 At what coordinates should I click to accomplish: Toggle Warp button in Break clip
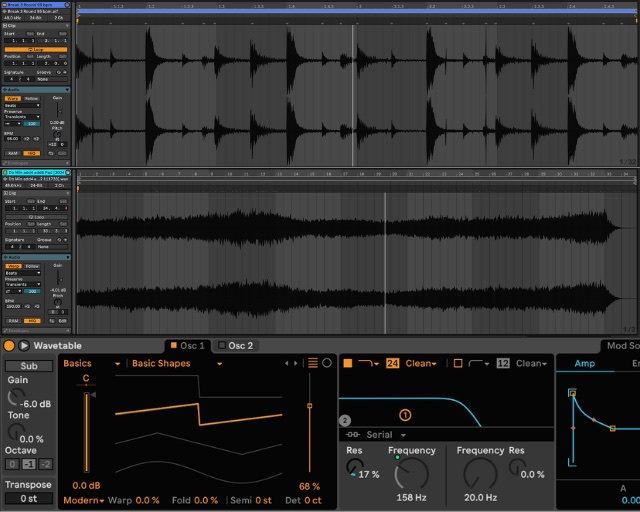pyautogui.click(x=12, y=98)
